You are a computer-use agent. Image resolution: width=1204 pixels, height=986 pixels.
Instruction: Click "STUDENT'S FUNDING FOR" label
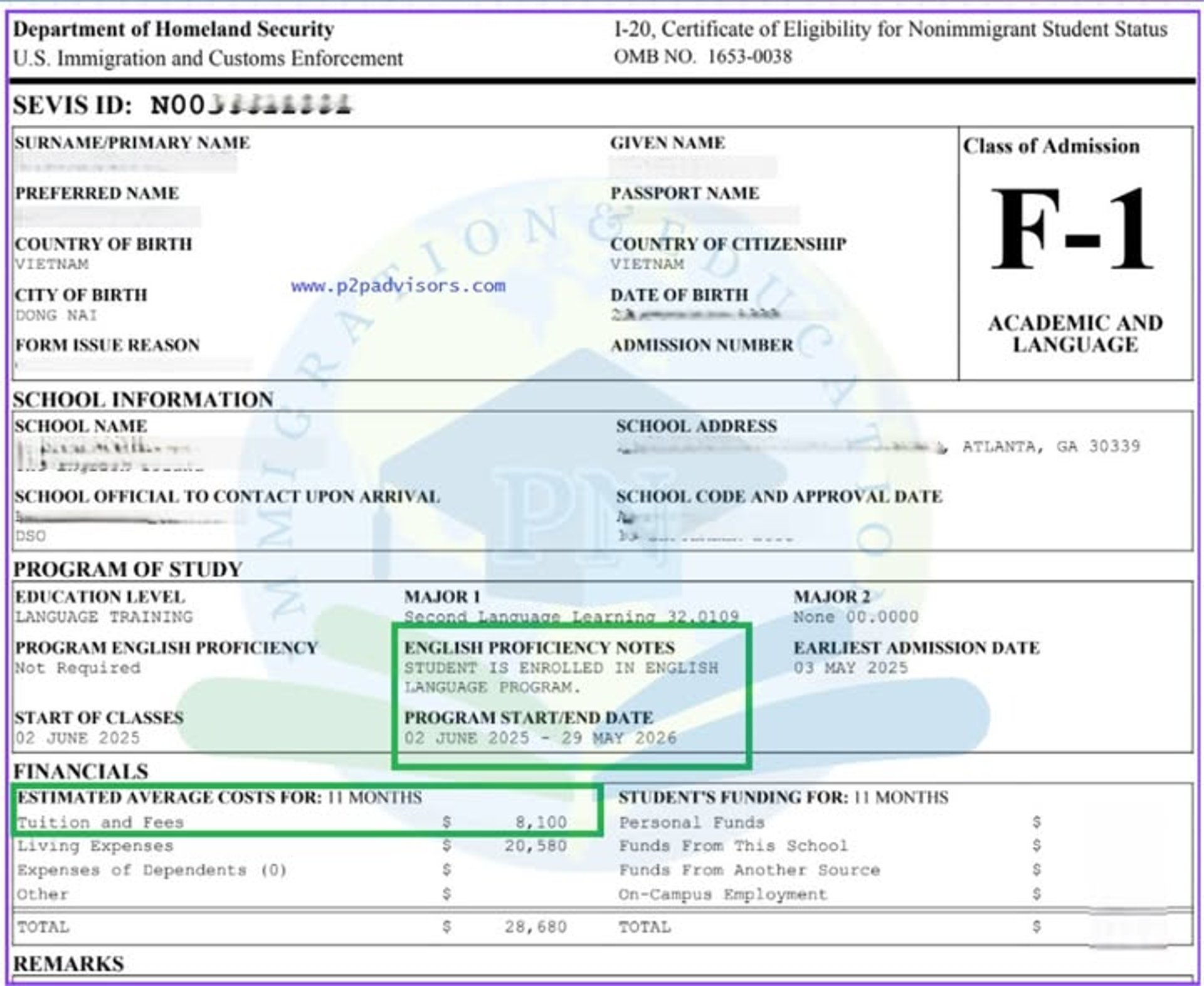733,797
